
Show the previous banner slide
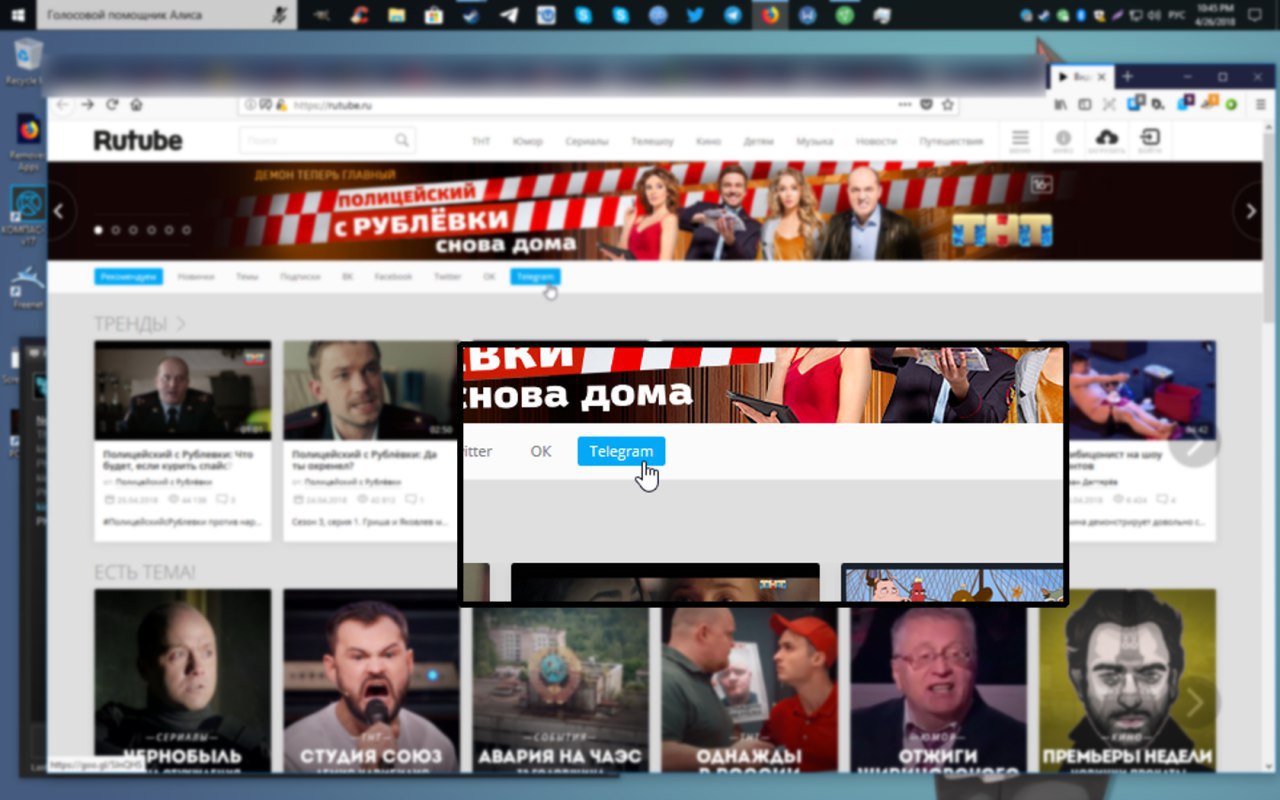(x=59, y=211)
